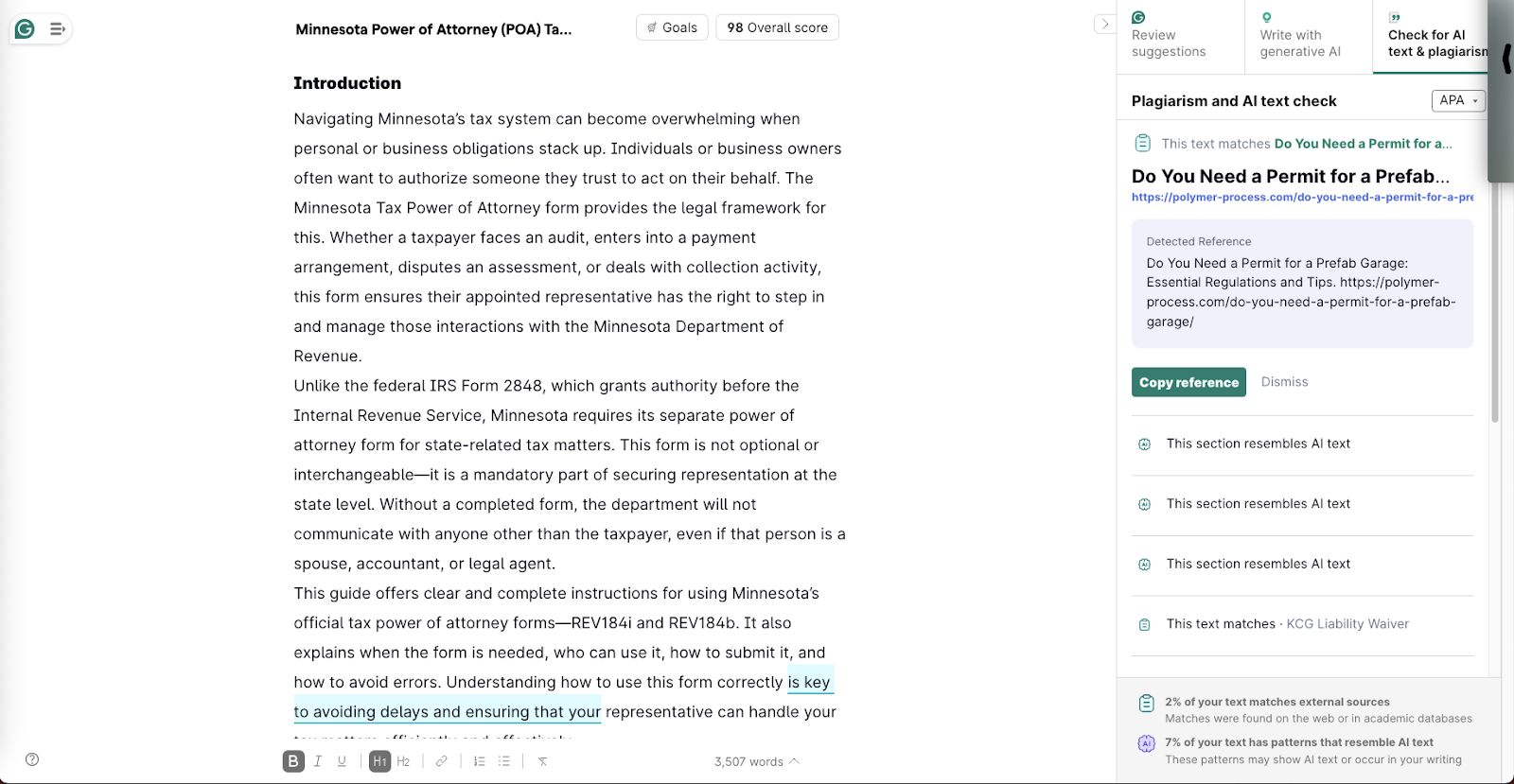Click '2% of your text matches external sources'

click(x=1277, y=702)
